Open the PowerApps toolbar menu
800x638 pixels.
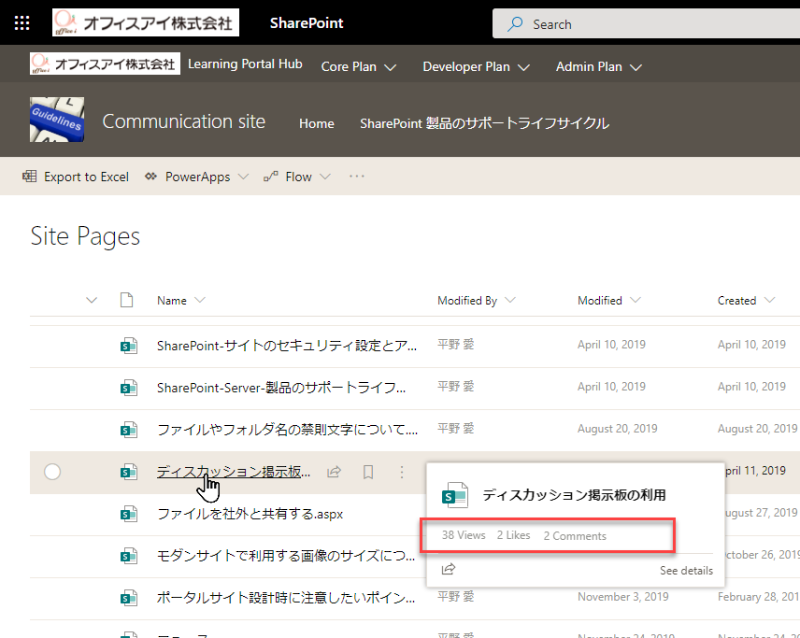click(196, 177)
